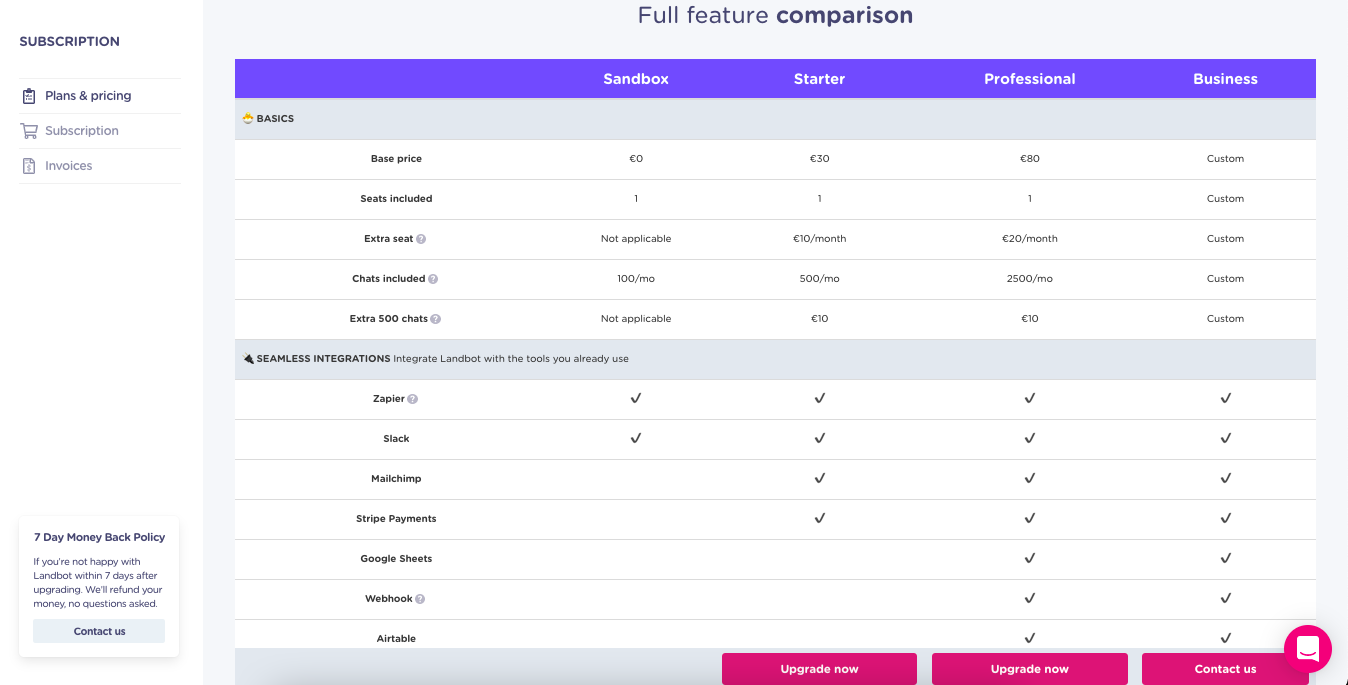Click Not applicable in Extra 500 chats row

636,319
